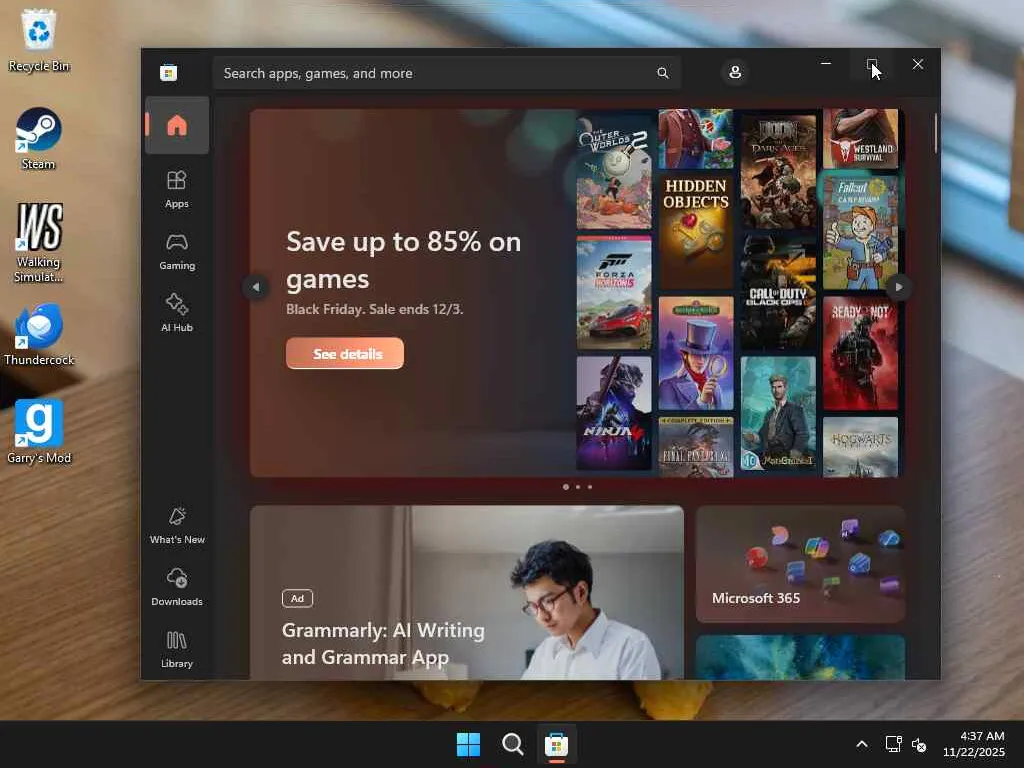Open the Ninja Gaiden 4 game tile
This screenshot has height=768, width=1024.
point(614,413)
